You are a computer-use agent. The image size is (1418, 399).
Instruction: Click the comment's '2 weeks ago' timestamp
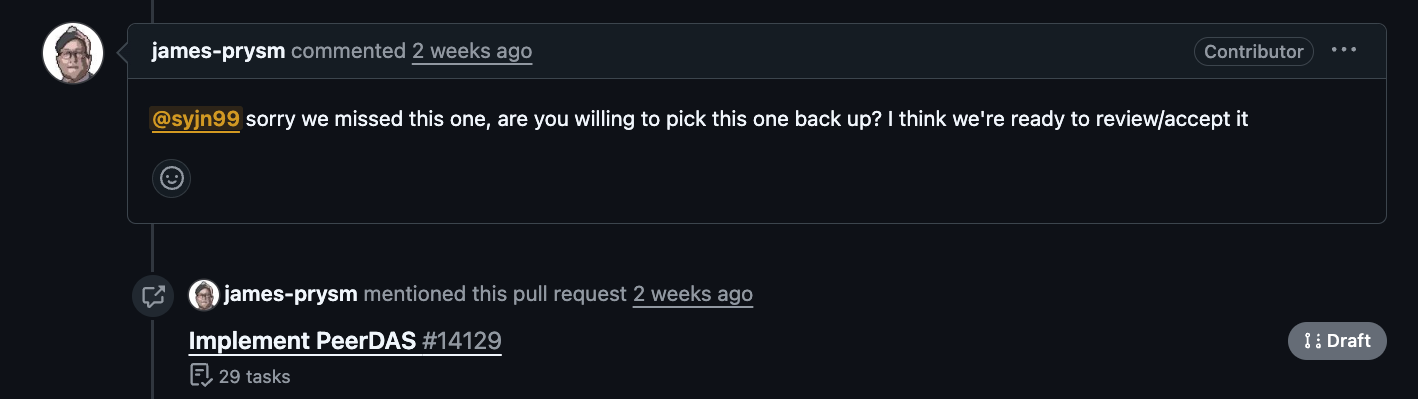(x=472, y=51)
